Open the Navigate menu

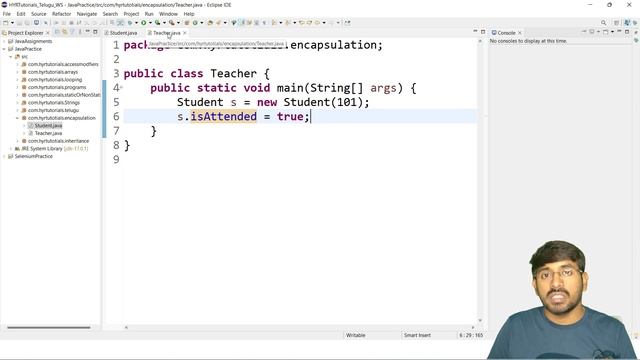(87, 14)
